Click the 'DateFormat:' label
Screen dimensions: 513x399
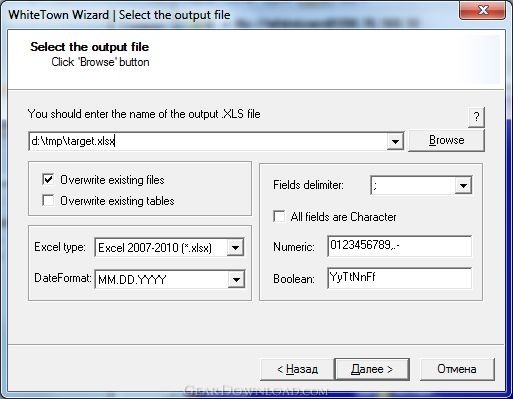63,278
